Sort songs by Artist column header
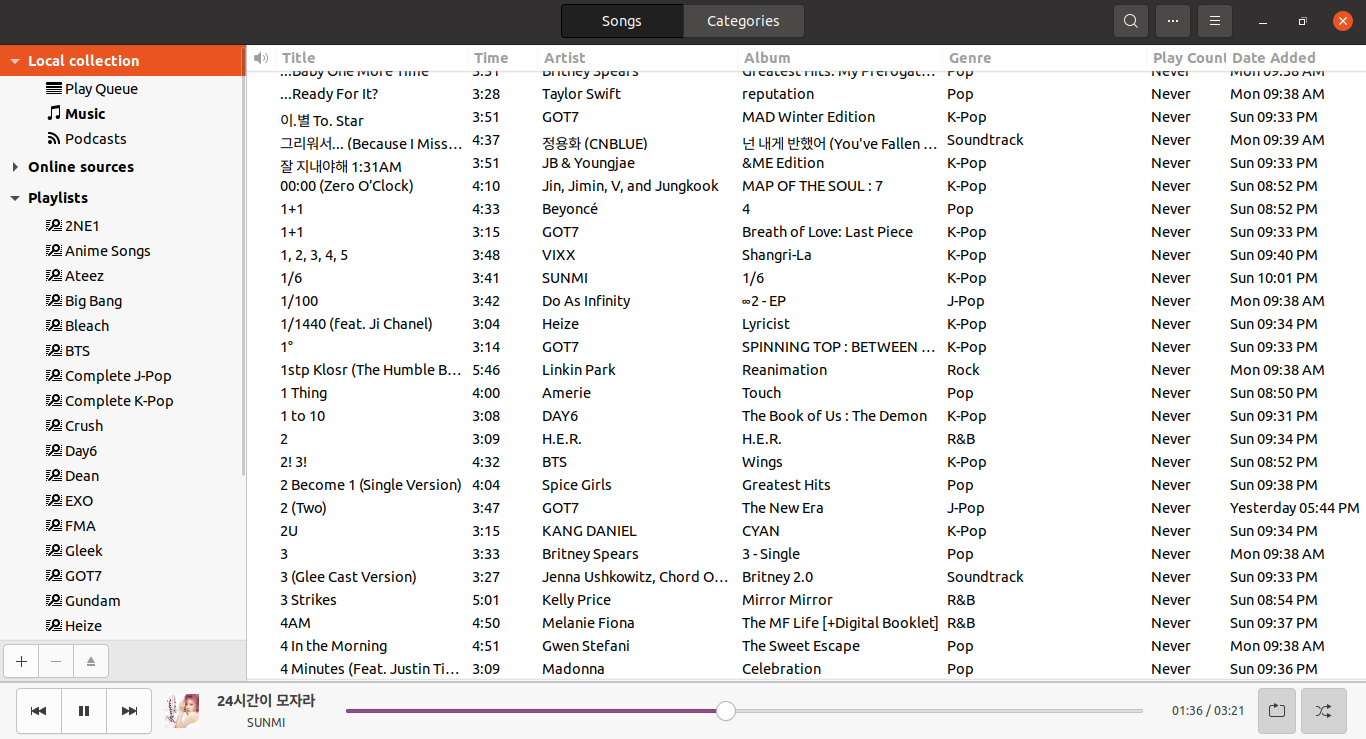The height and width of the screenshot is (739, 1366). pyautogui.click(x=565, y=58)
